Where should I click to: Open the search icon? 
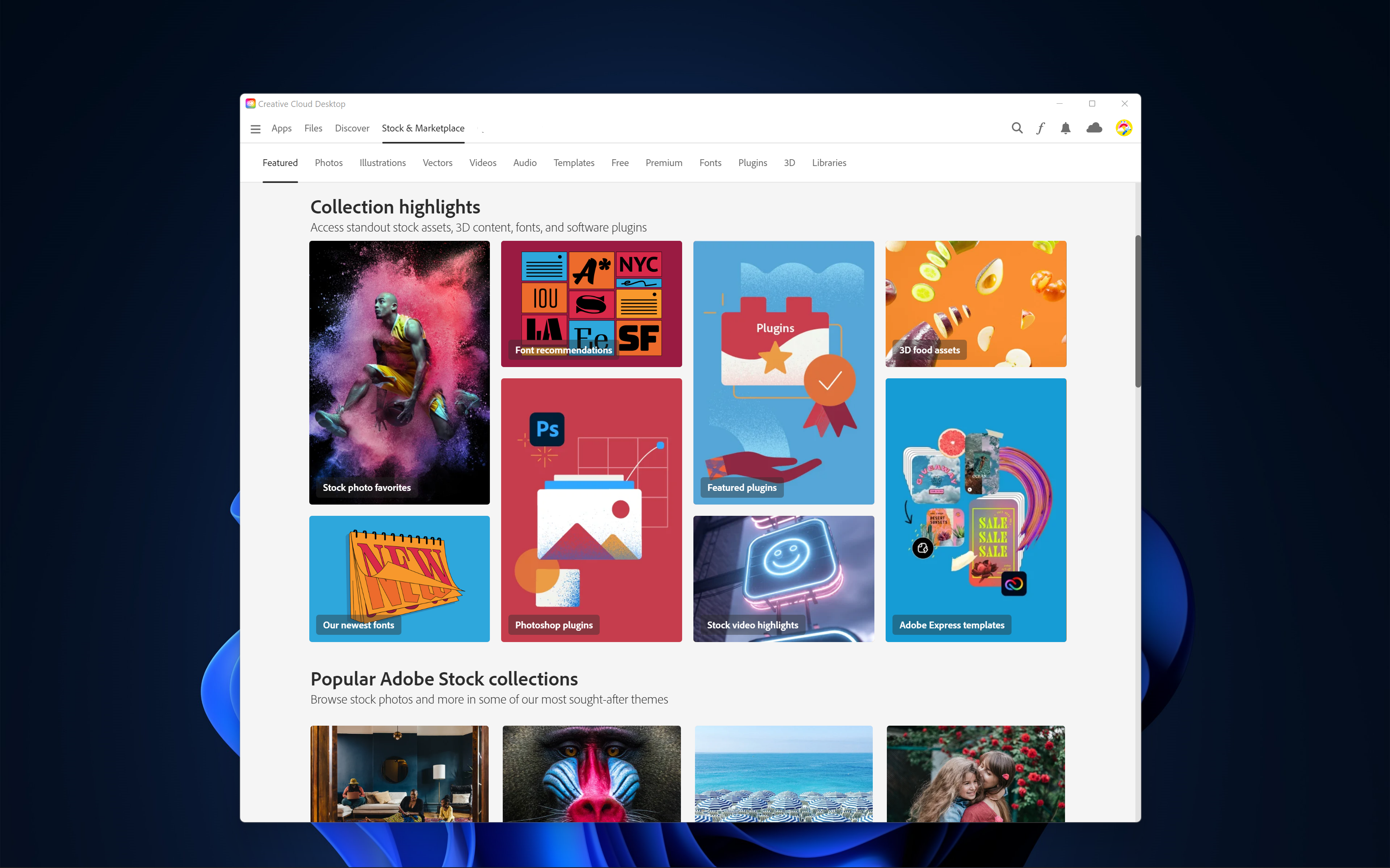pos(1017,128)
